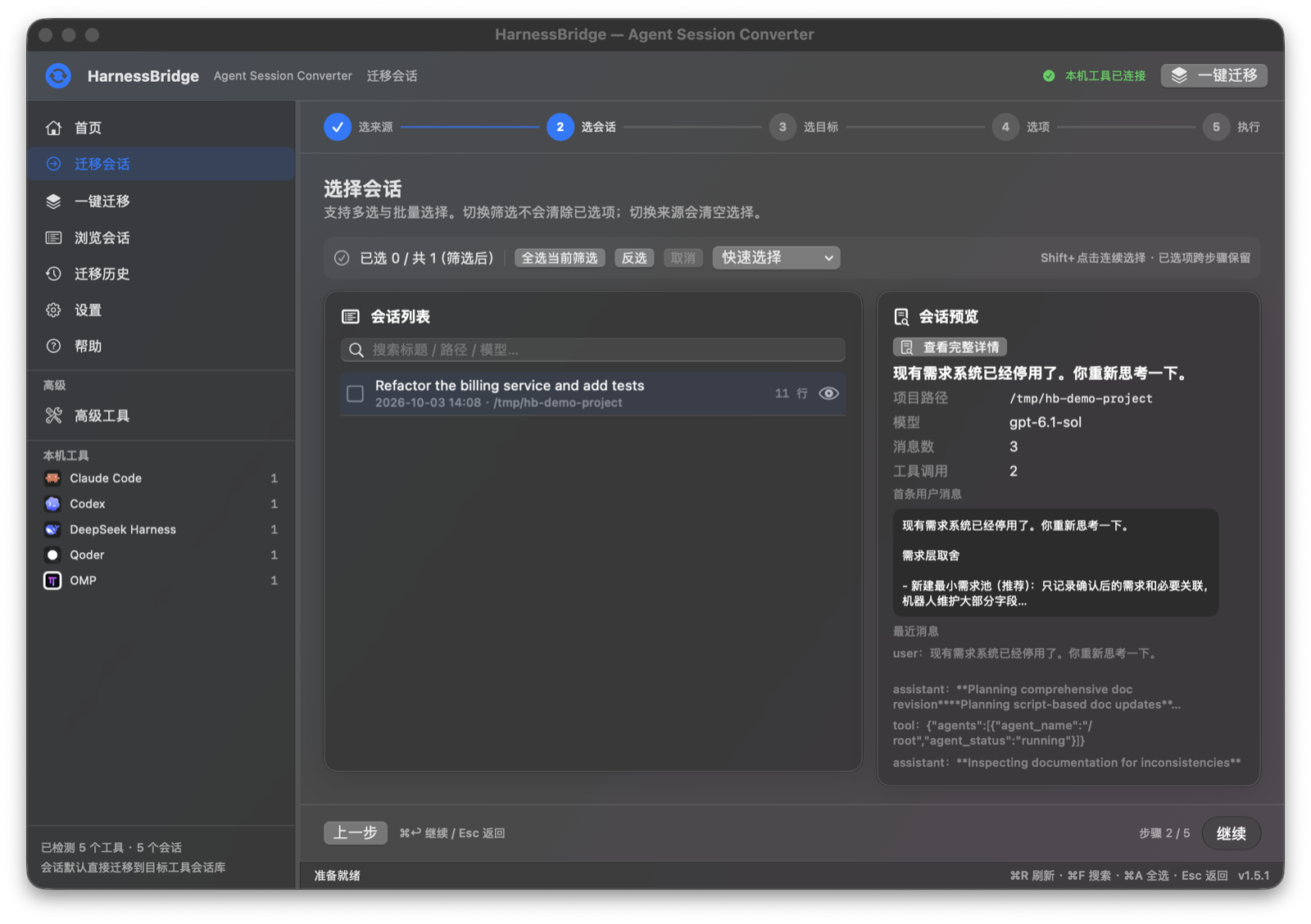
Task: Click the 迁移历史 clock icon
Action: pos(53,274)
